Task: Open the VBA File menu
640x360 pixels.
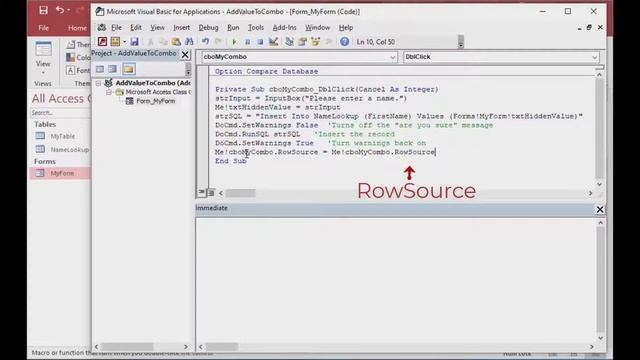Action: coord(116,27)
